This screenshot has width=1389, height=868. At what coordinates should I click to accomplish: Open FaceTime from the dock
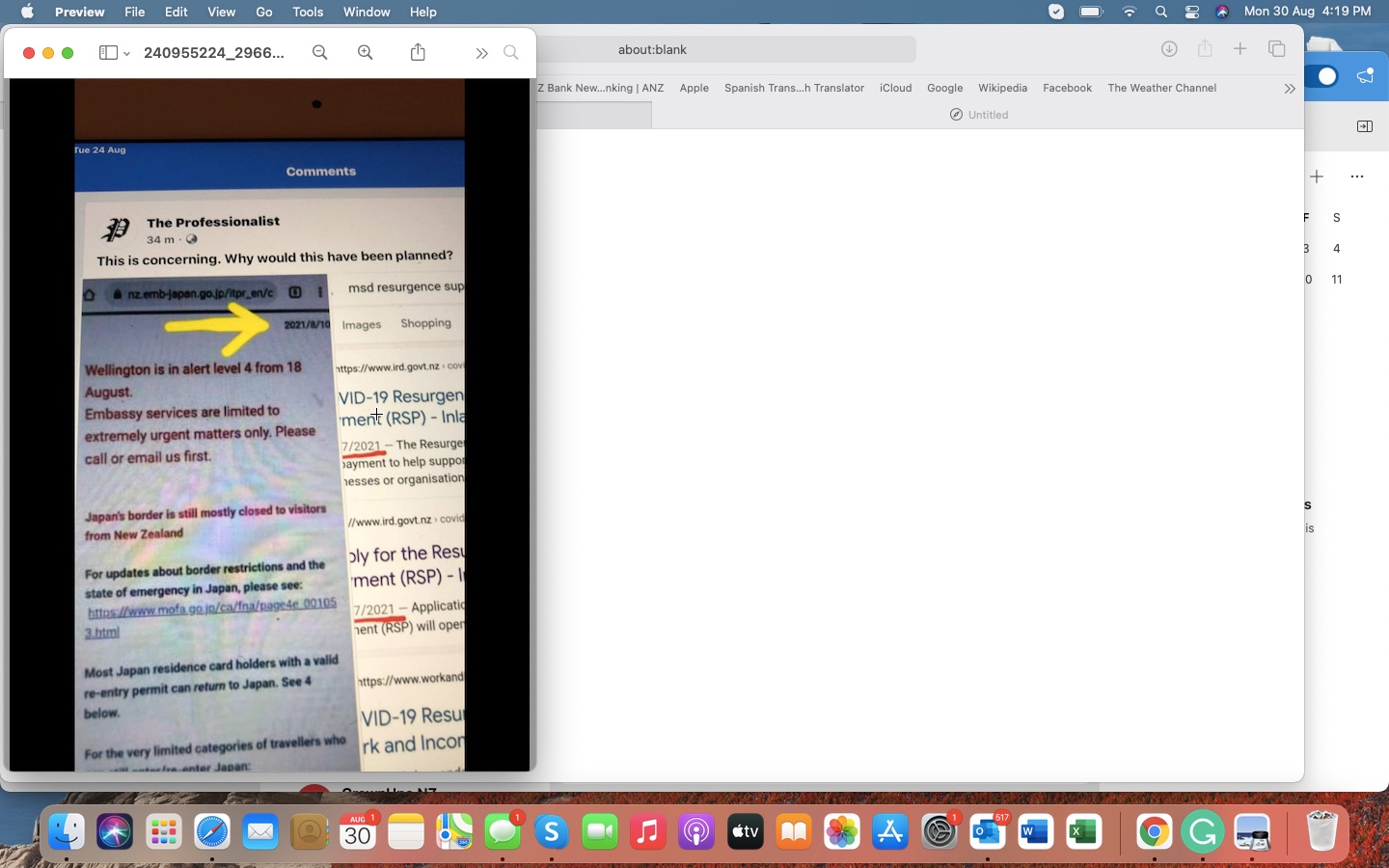(x=600, y=831)
